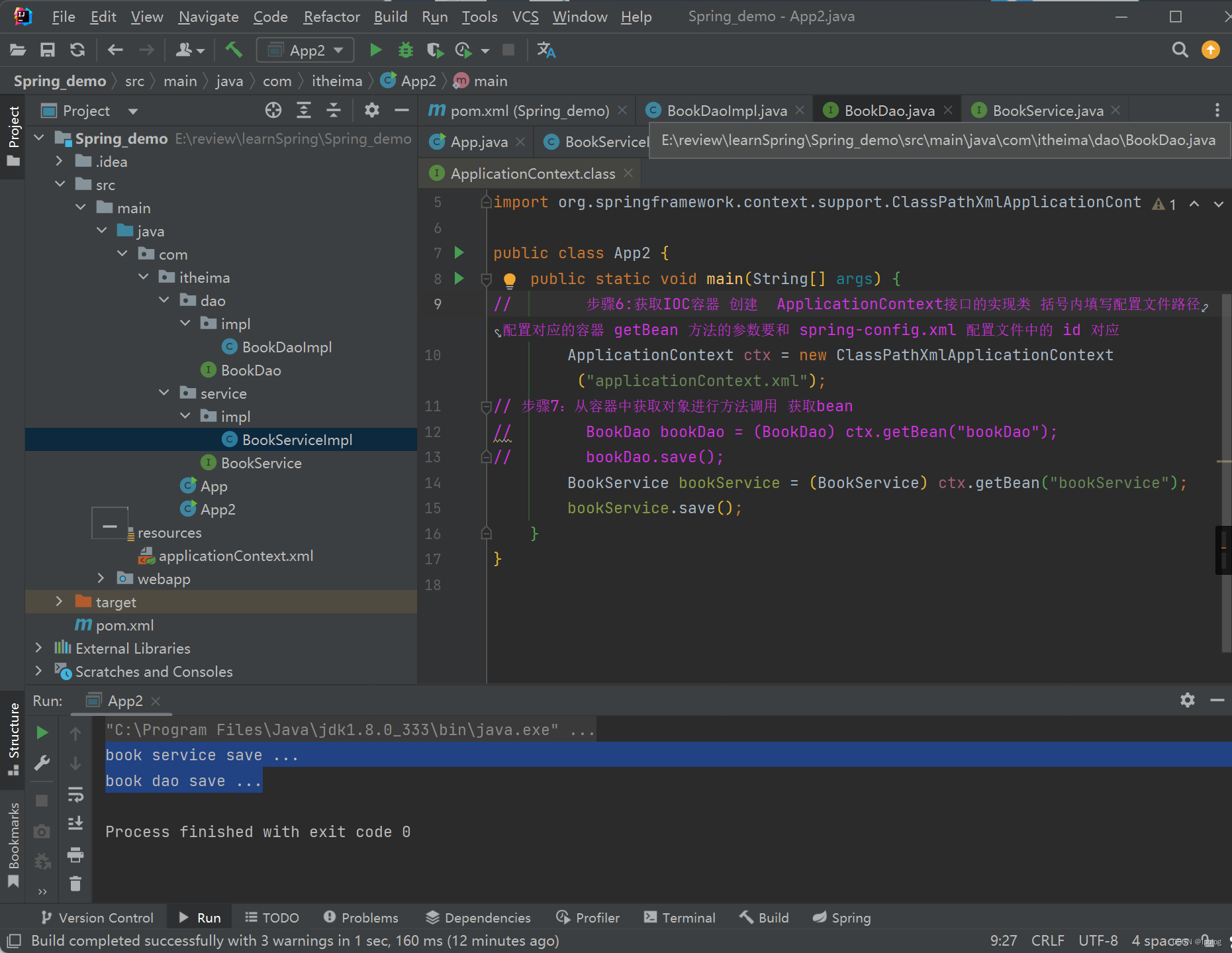This screenshot has height=953, width=1232.
Task: Rerun App2 in Run panel
Action: click(x=42, y=732)
